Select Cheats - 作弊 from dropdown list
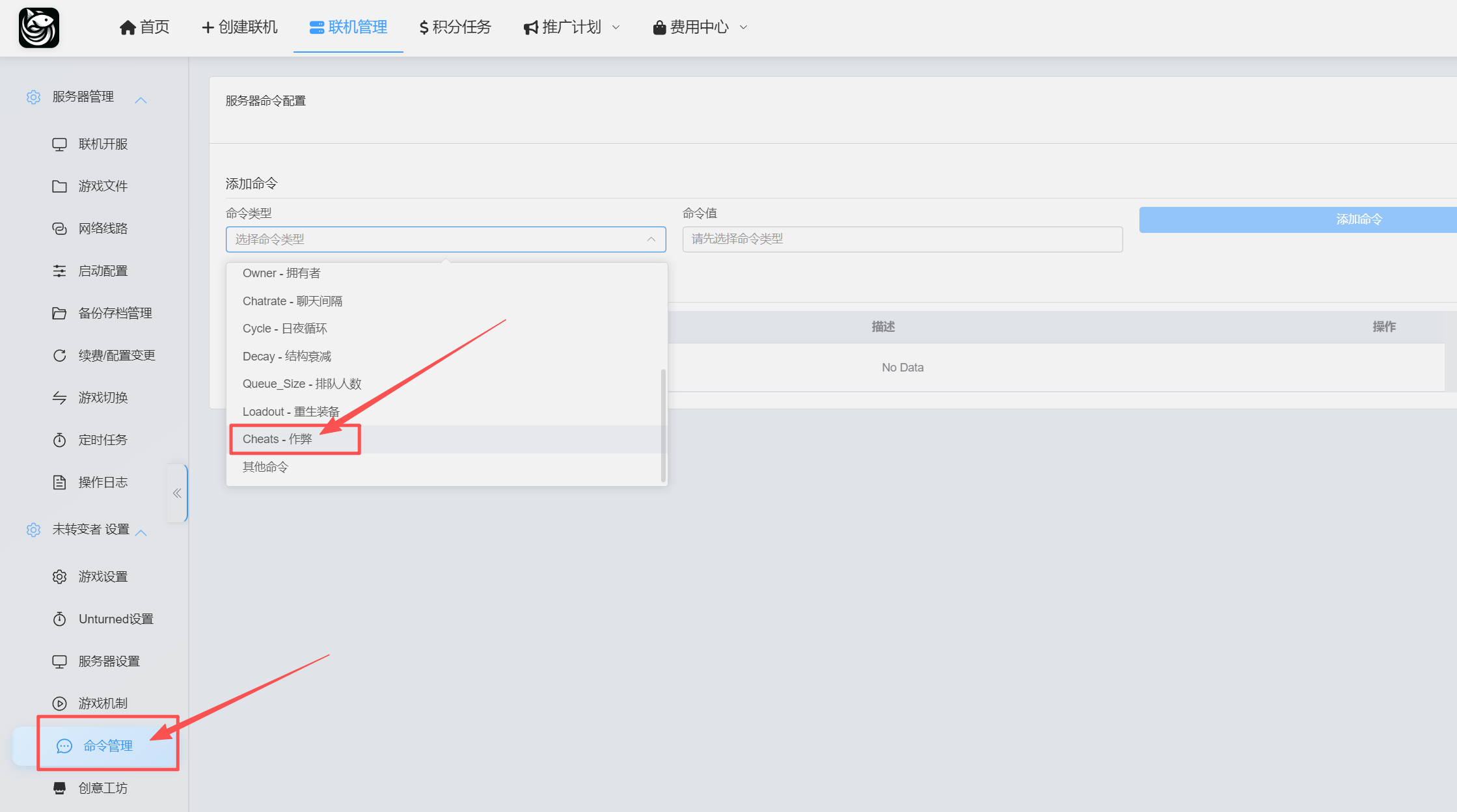This screenshot has height=812, width=1457. point(277,439)
